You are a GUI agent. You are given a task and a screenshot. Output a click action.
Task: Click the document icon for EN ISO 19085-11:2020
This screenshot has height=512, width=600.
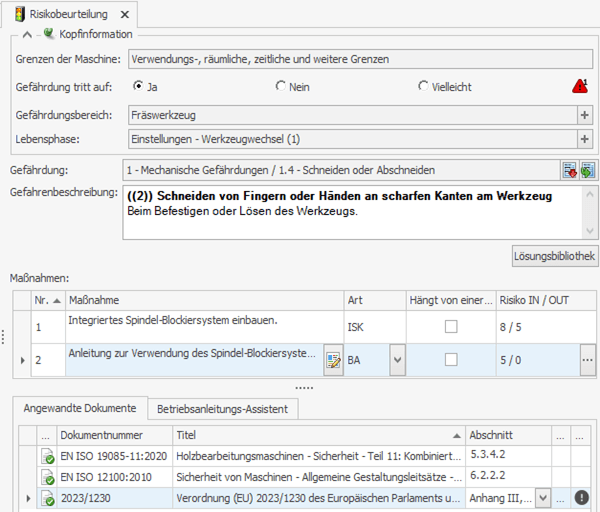(47, 456)
